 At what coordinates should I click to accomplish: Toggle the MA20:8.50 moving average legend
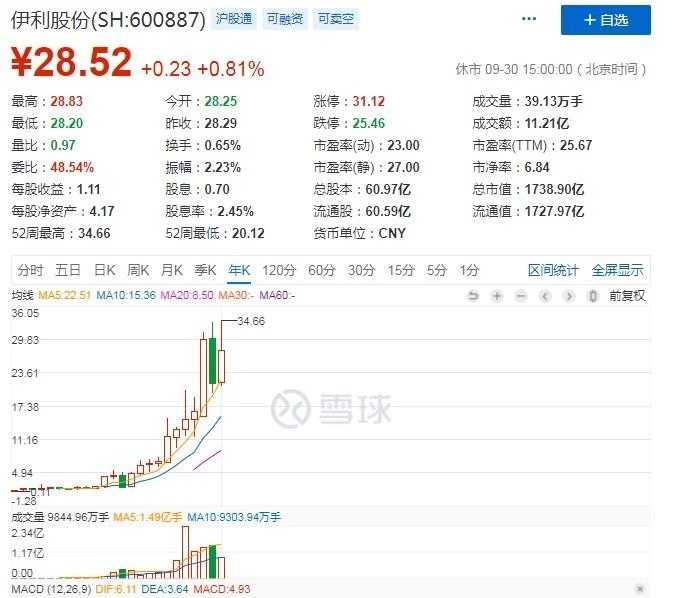point(187,296)
